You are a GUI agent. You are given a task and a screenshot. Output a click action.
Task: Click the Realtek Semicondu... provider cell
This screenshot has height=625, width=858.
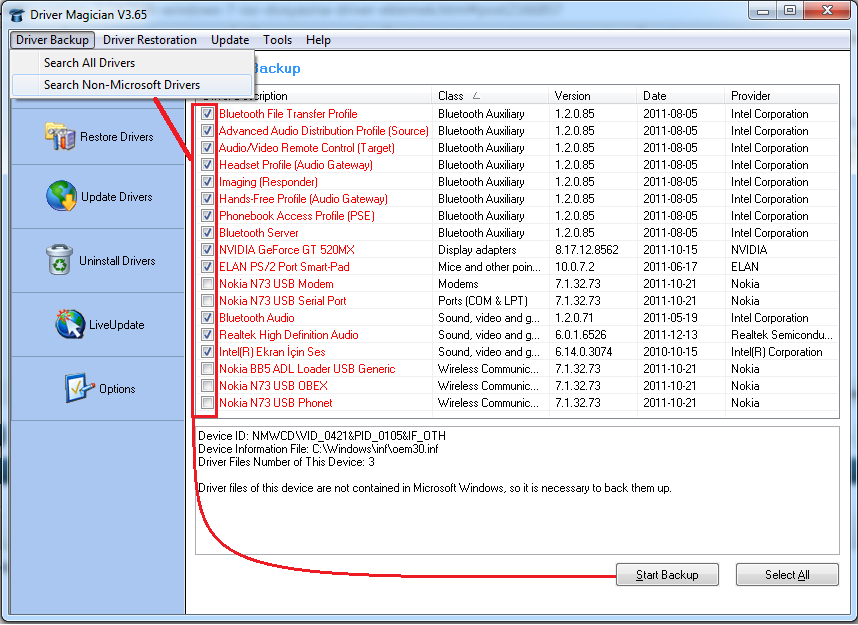(781, 334)
